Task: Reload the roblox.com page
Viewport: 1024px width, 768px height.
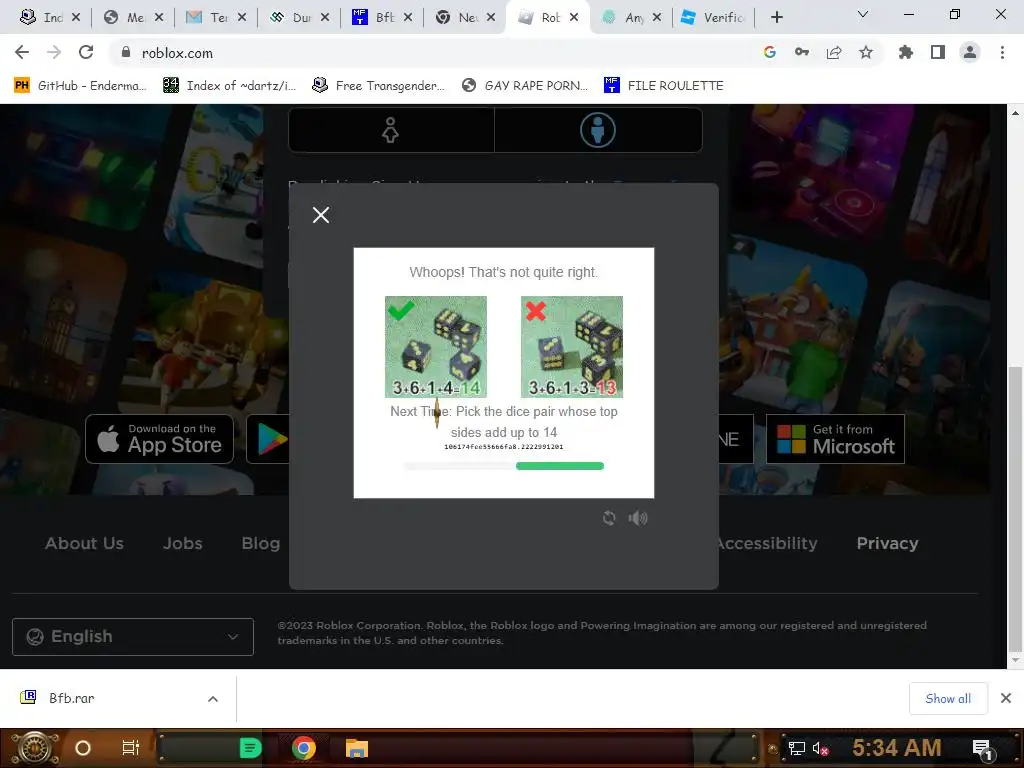Action: 86,53
